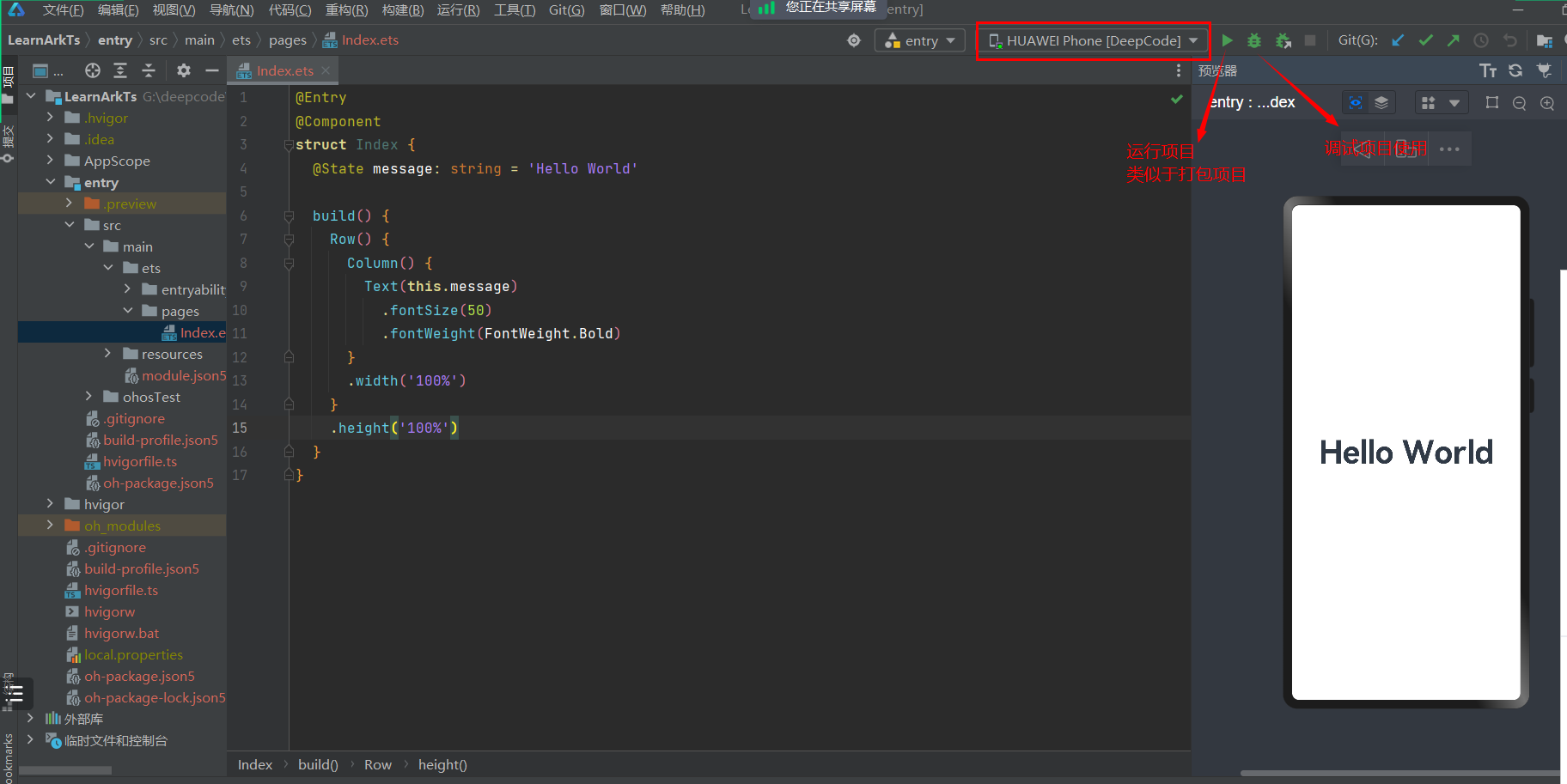This screenshot has width=1567, height=784.
Task: Expand the oh_modules folder
Action: tap(50, 526)
